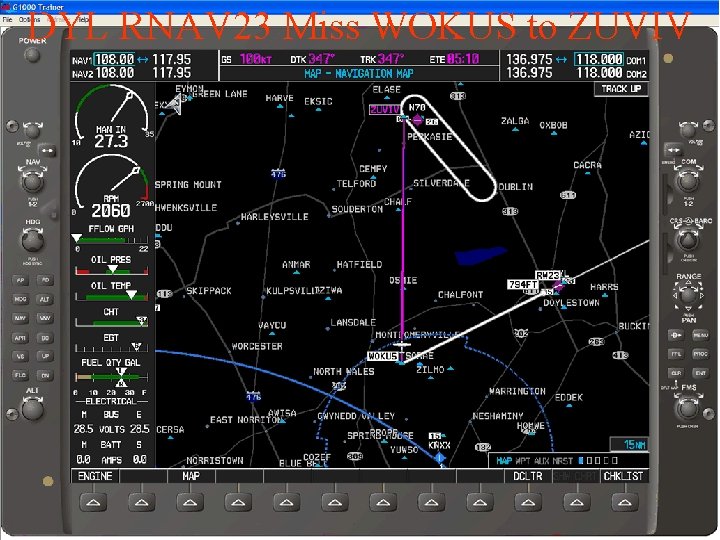Click the WOKUS waypoint label on map
Viewport: 720px width, 540px height.
coord(382,356)
